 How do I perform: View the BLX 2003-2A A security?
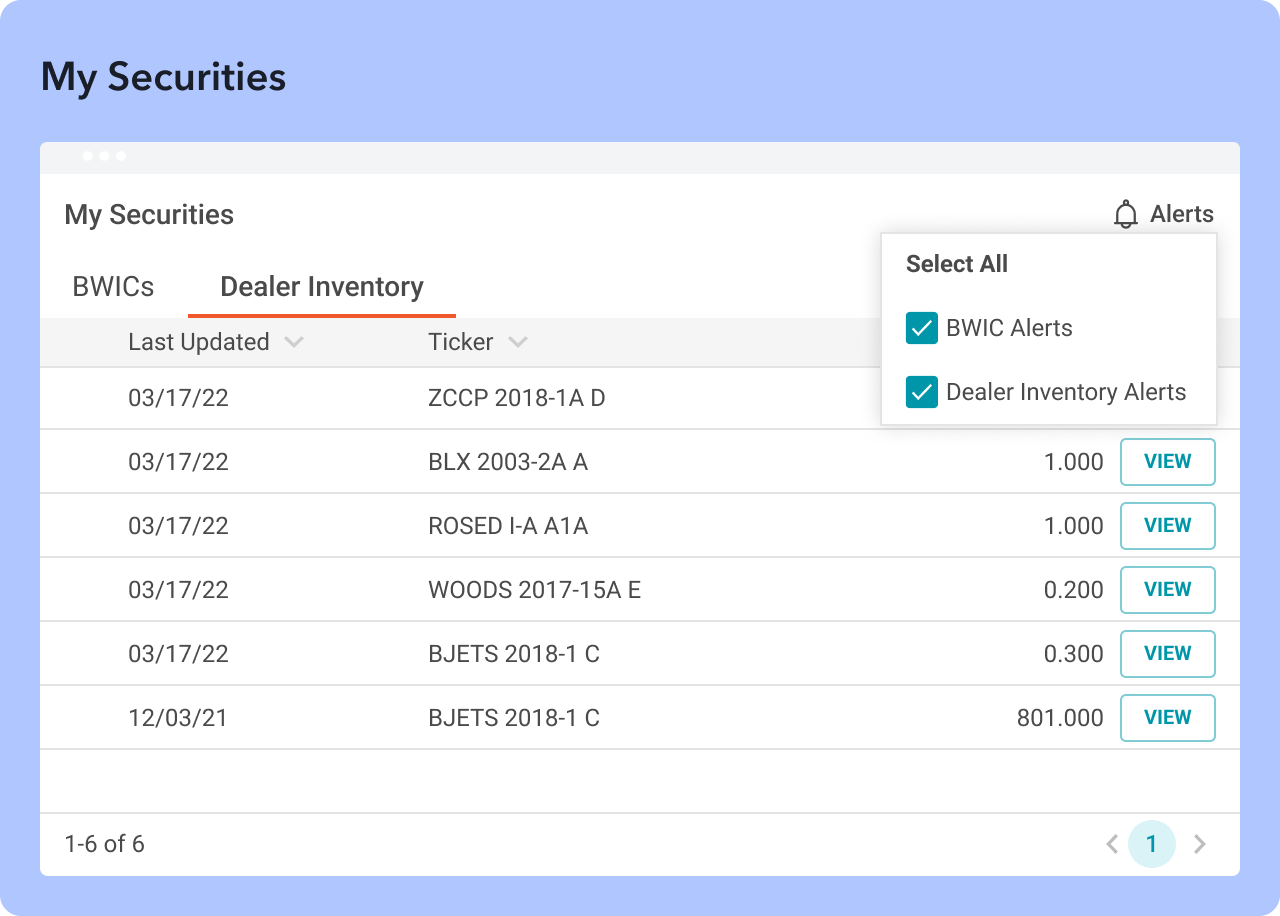(x=1167, y=462)
